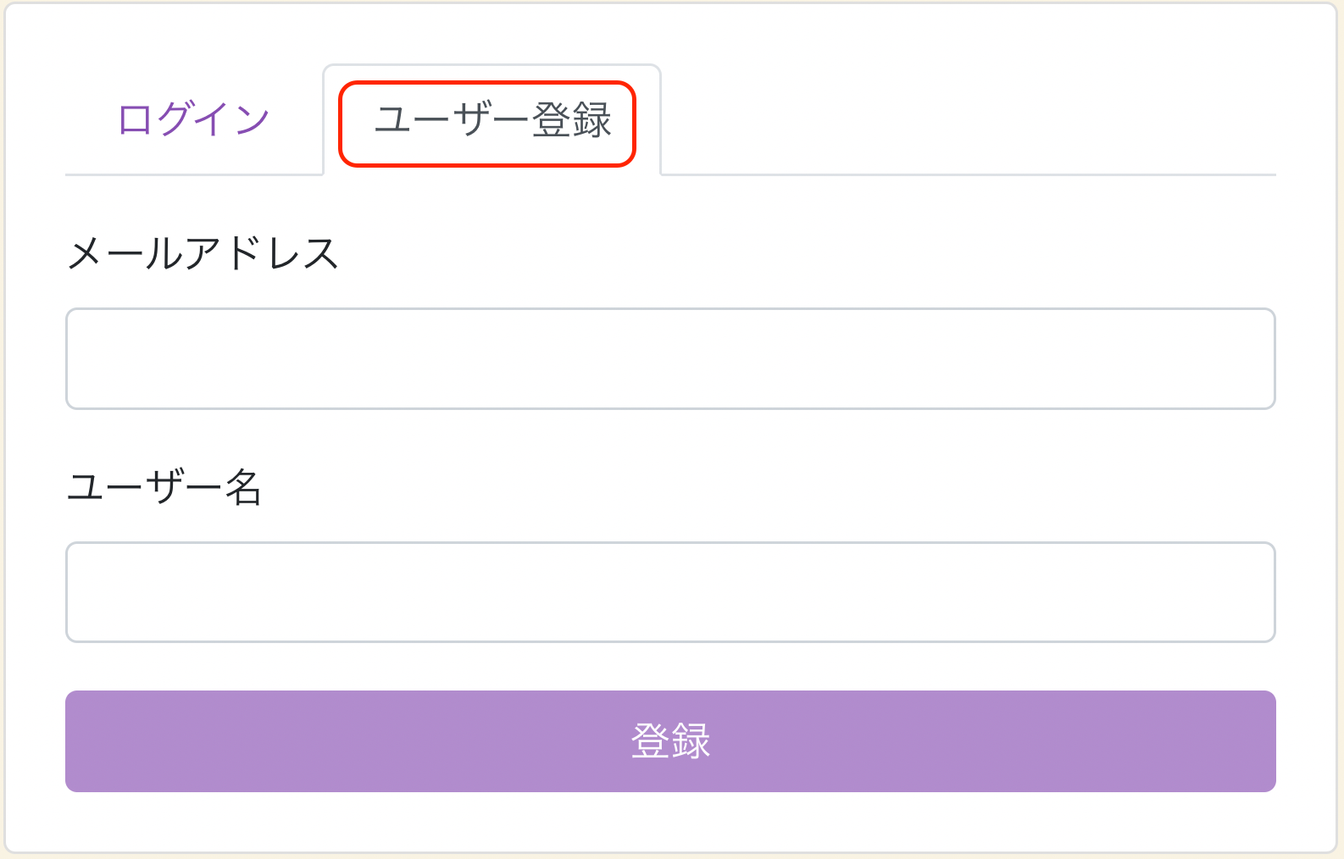Select the ユーザー登録 tab
The image size is (1344, 859).
point(492,120)
